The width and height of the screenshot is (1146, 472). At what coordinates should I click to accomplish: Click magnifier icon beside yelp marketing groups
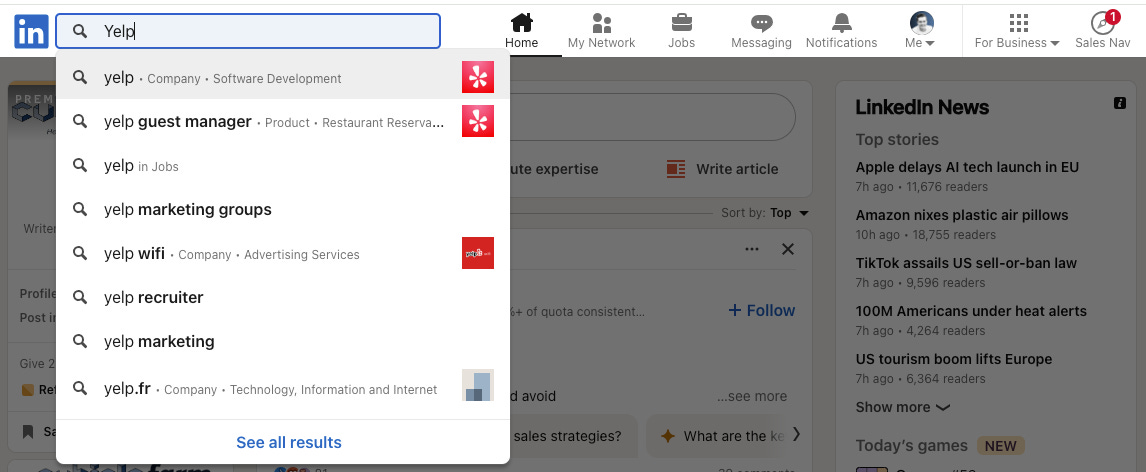pyautogui.click(x=80, y=210)
